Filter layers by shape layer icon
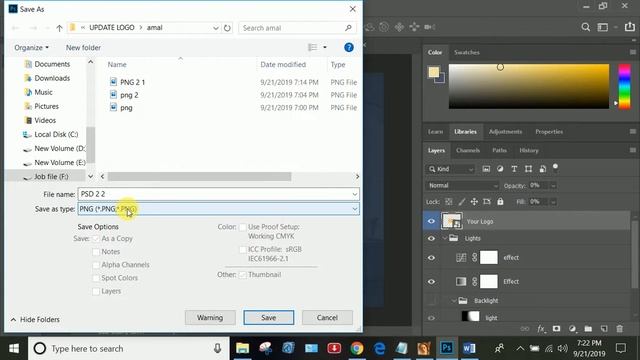 click(528, 169)
